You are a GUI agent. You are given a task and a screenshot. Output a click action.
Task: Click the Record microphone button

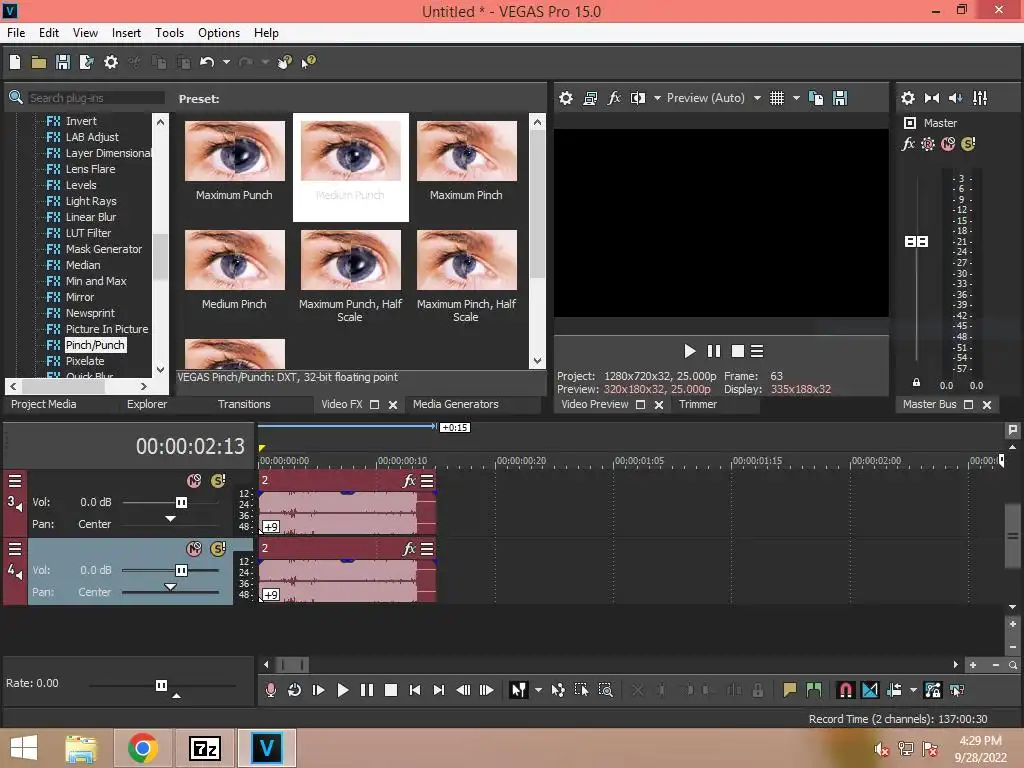pos(270,690)
